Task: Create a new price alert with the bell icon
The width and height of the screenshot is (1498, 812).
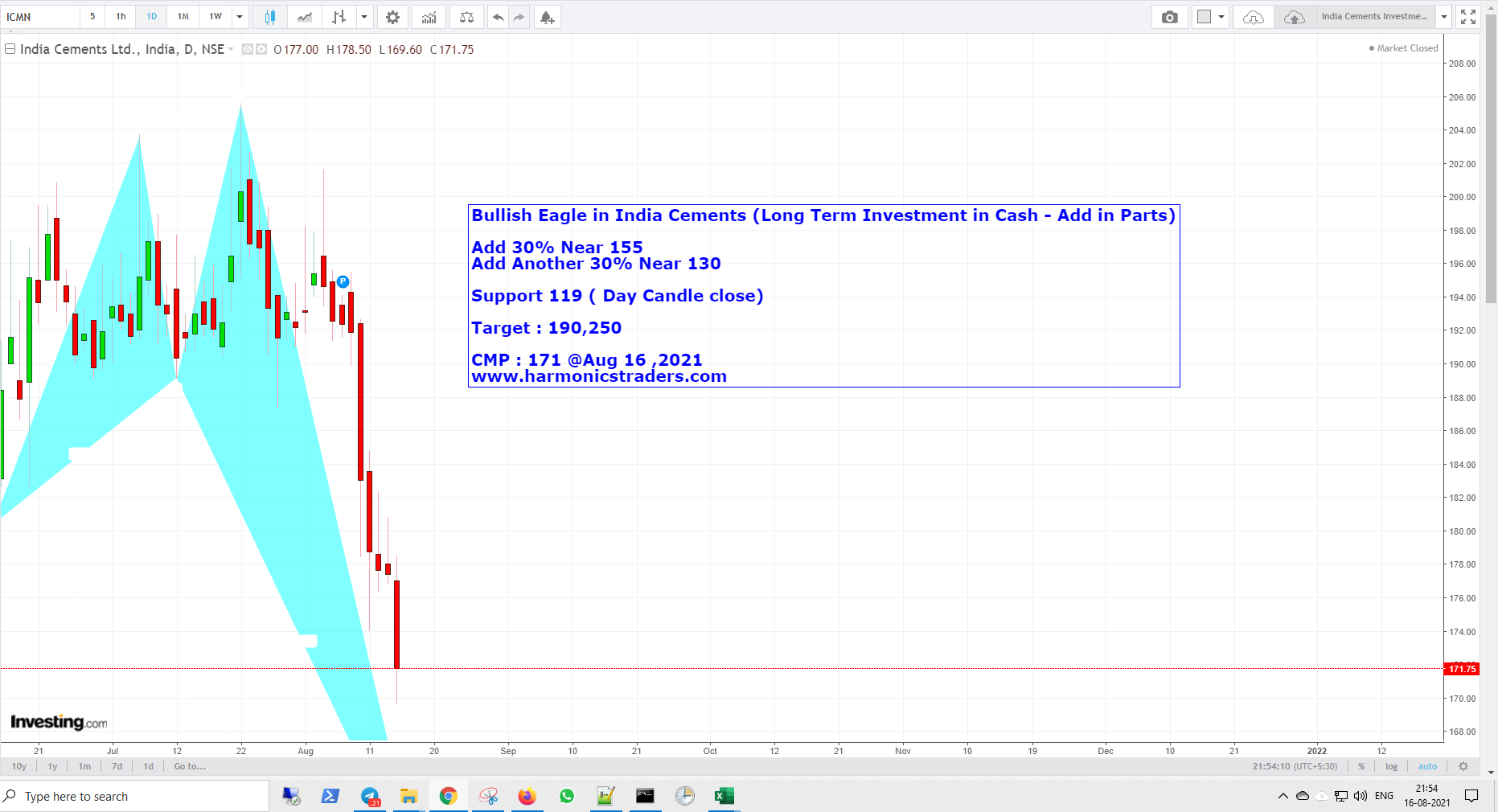Action: (x=548, y=17)
